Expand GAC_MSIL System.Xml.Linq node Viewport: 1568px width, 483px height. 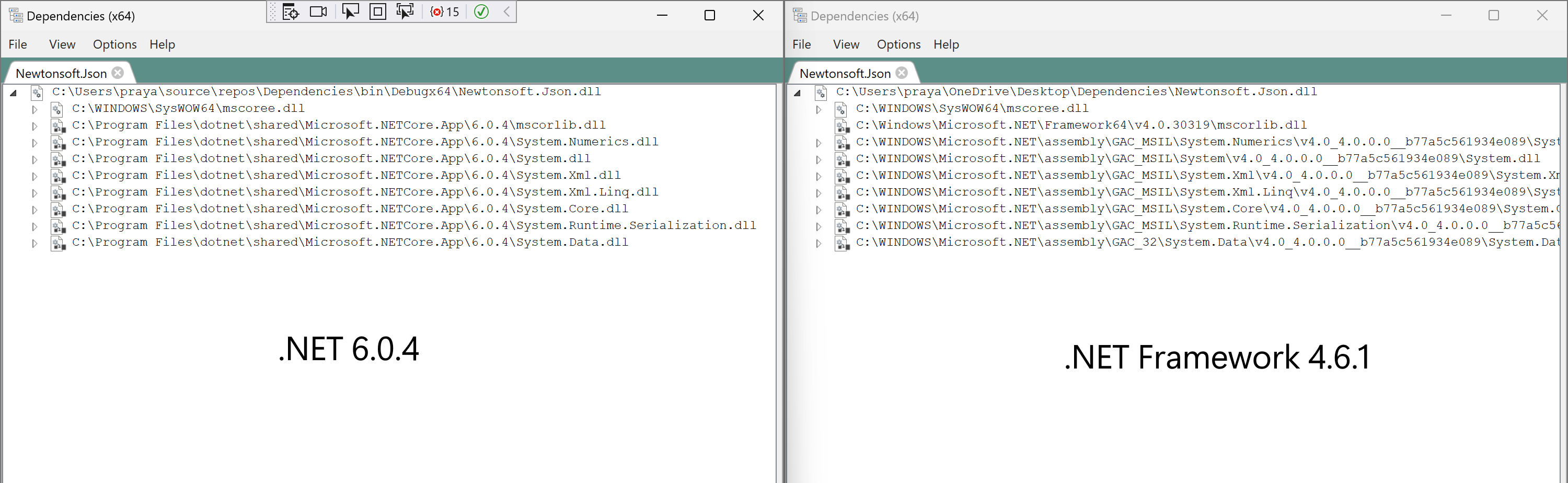[x=818, y=194]
